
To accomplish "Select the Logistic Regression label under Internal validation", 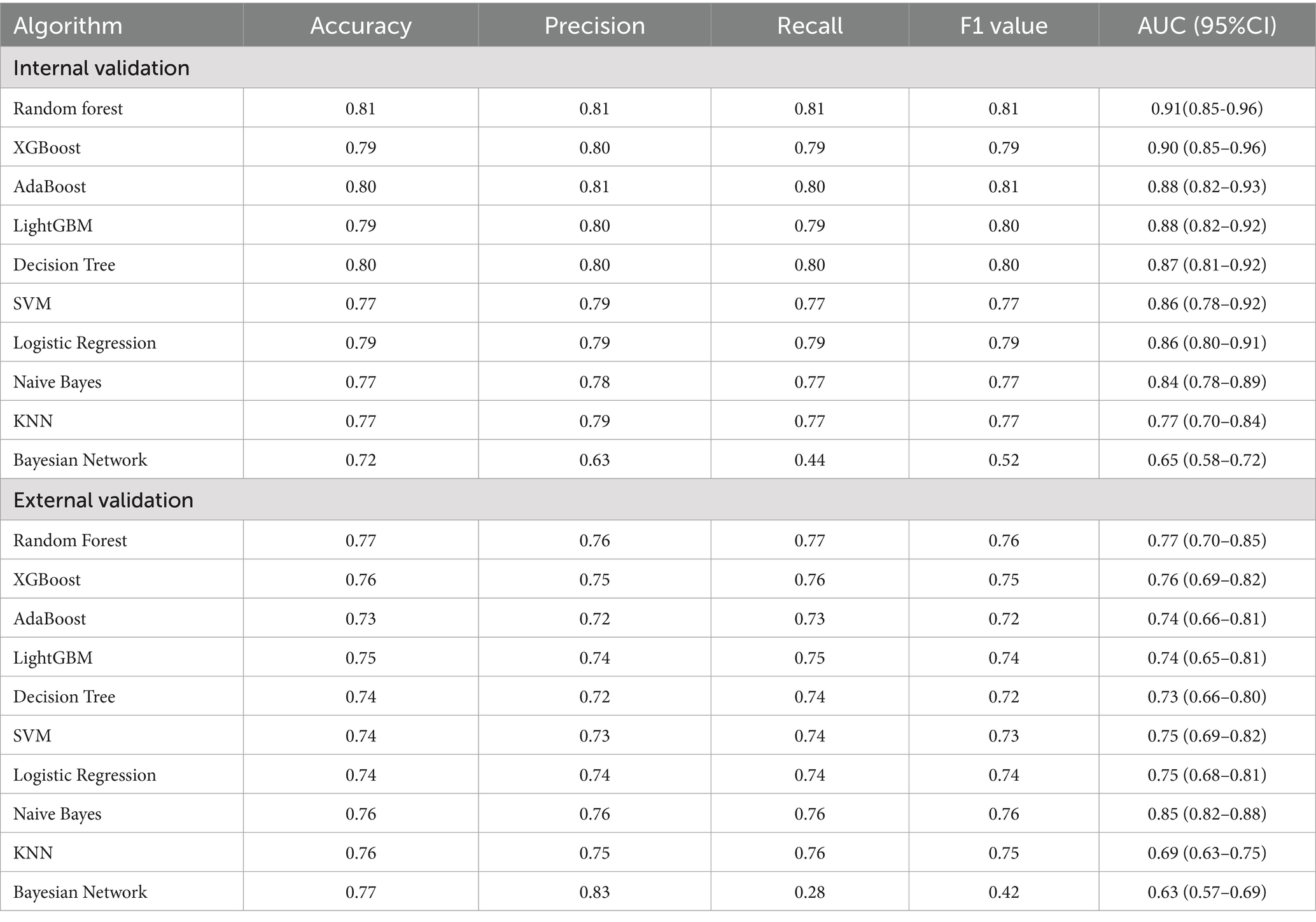I will 85,343.
